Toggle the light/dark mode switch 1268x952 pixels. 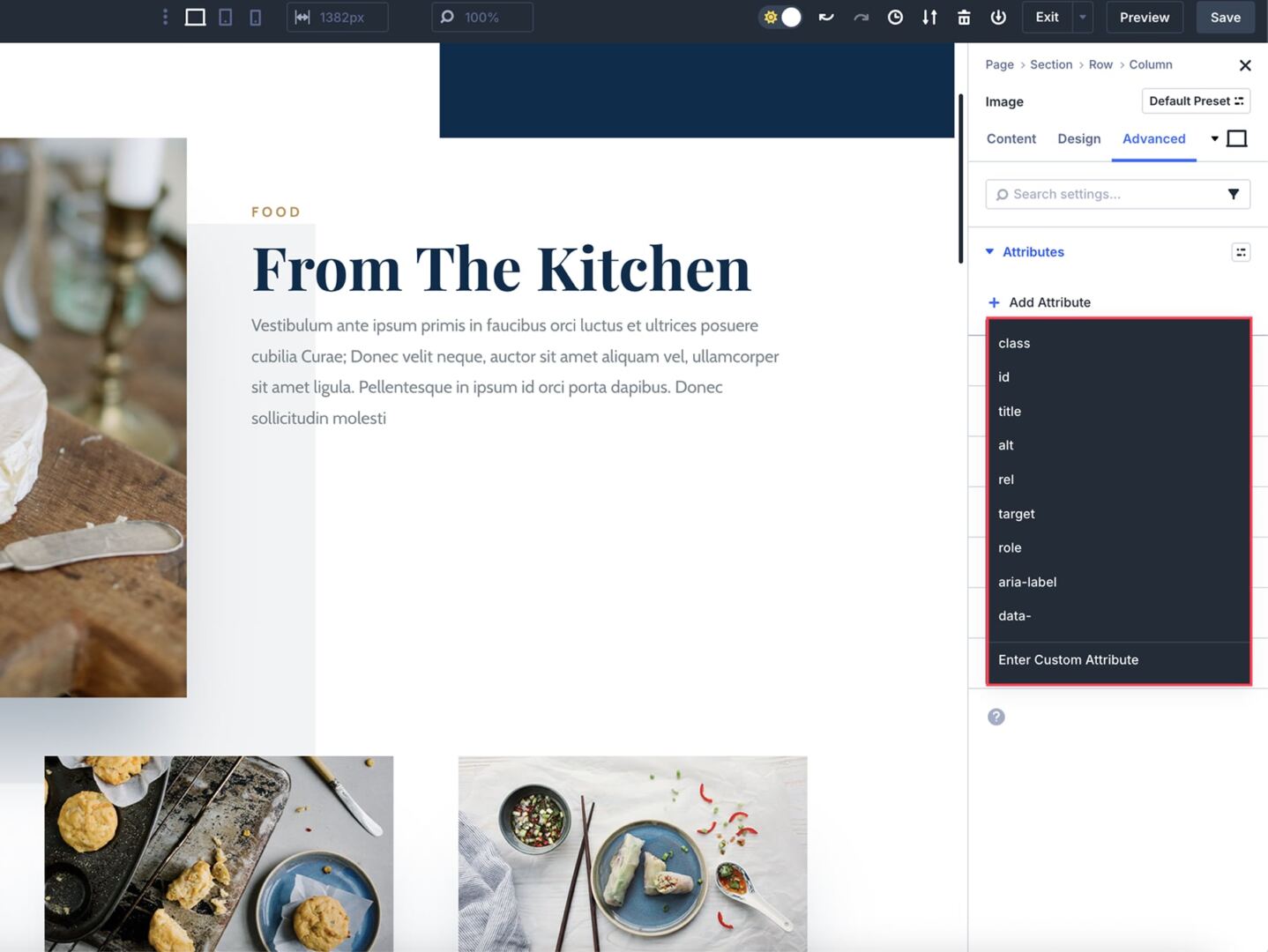click(x=781, y=18)
